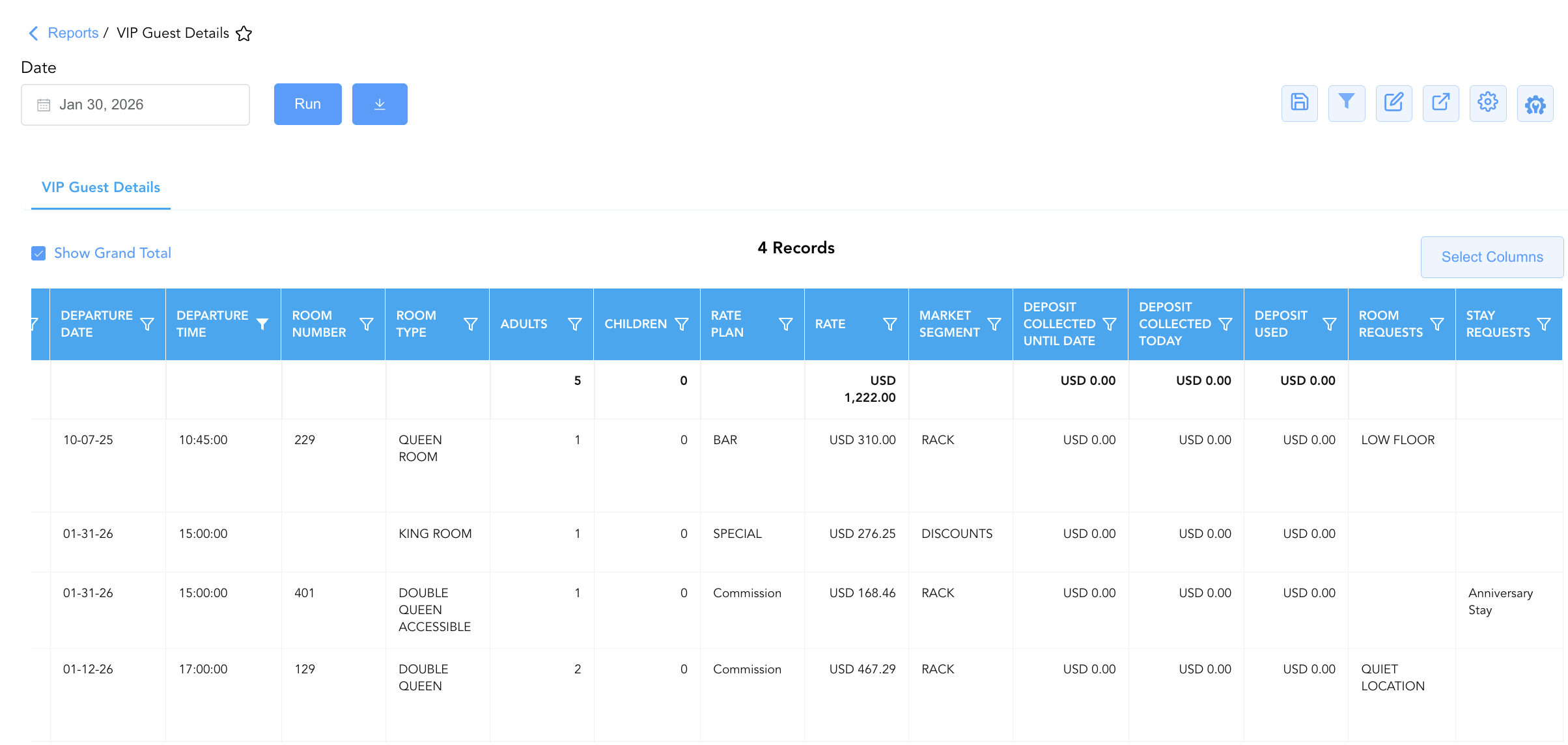Click the download arrow button
Viewport: 1568px width, 745px height.
[x=380, y=104]
